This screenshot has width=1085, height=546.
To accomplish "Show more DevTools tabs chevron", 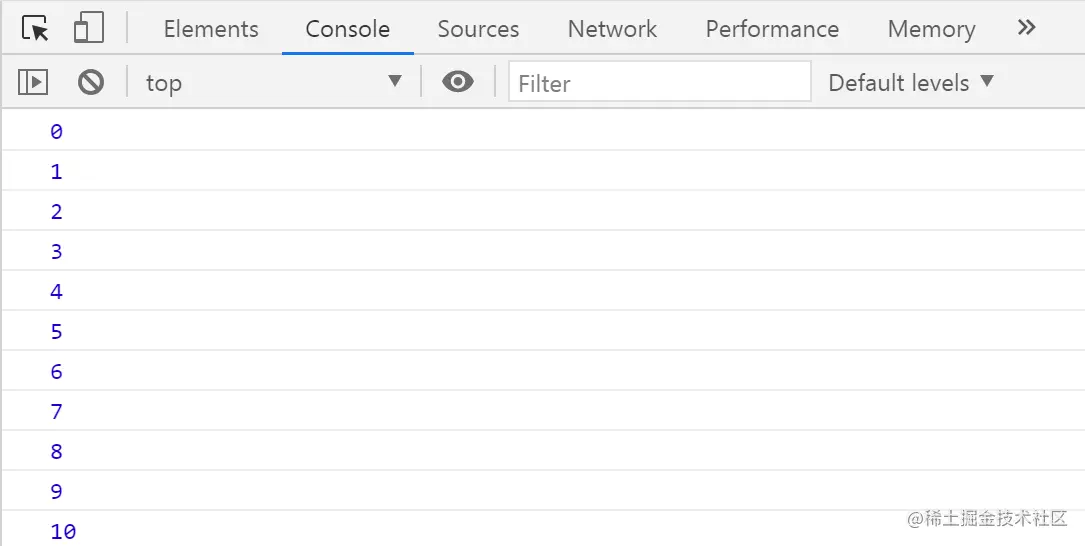I will 1026,28.
